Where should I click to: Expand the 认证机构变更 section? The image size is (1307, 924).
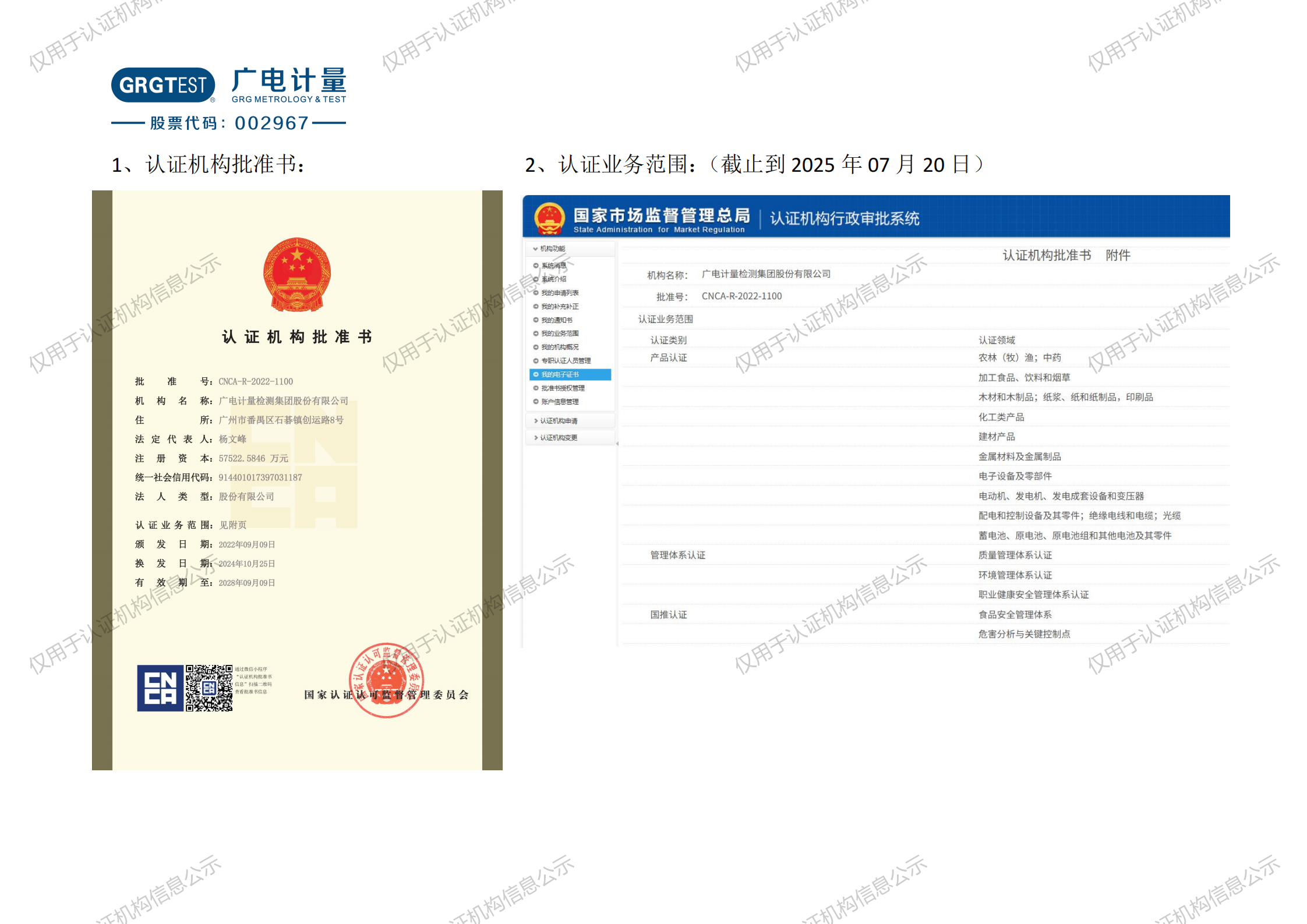[558, 438]
